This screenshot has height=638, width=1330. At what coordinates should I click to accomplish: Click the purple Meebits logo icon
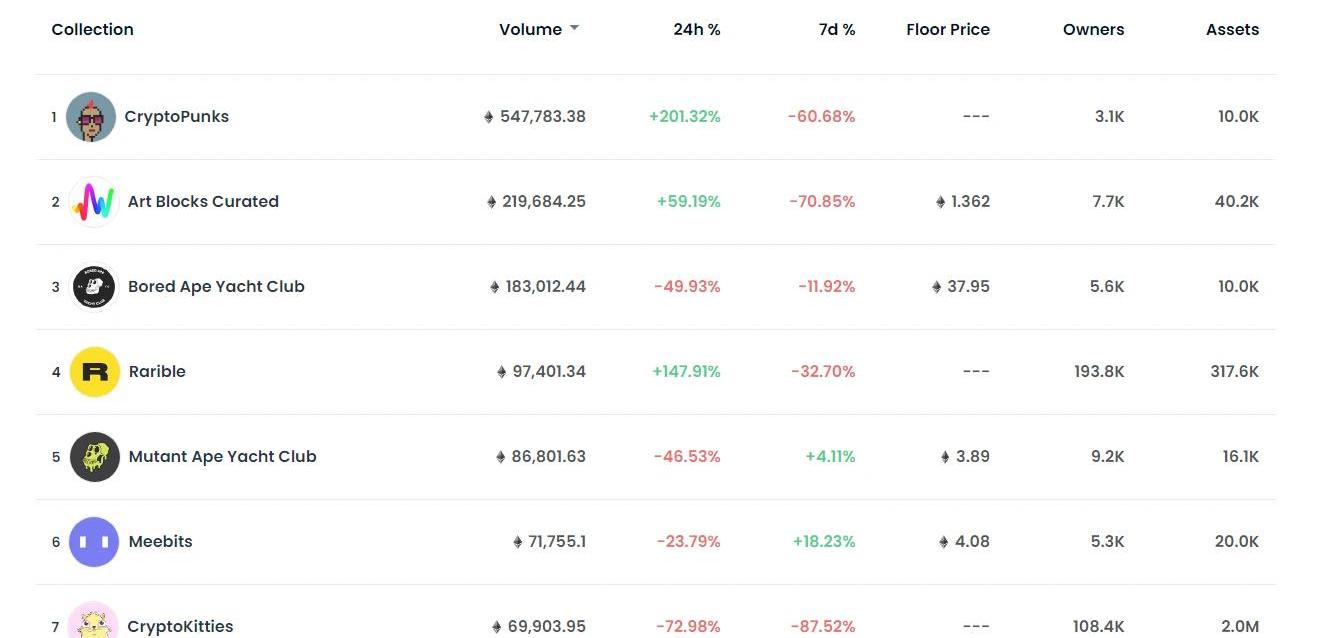pyautogui.click(x=94, y=542)
